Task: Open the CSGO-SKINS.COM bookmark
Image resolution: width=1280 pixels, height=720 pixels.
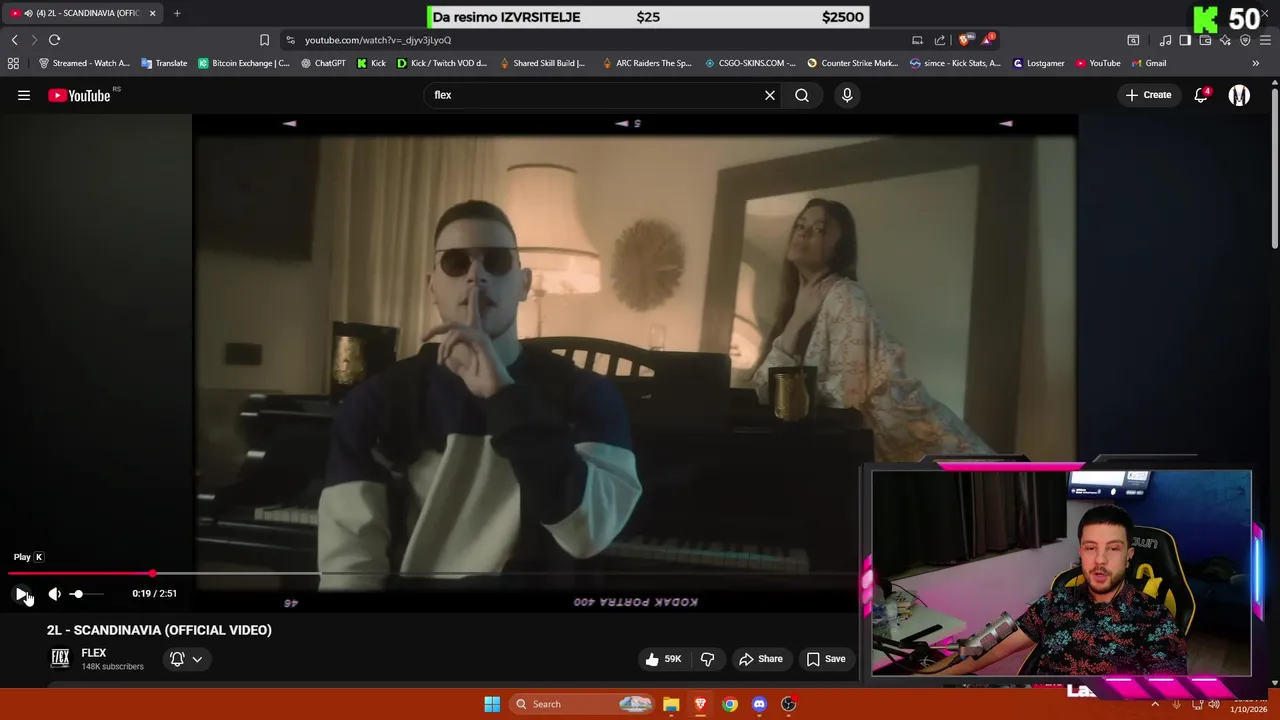Action: click(x=750, y=63)
